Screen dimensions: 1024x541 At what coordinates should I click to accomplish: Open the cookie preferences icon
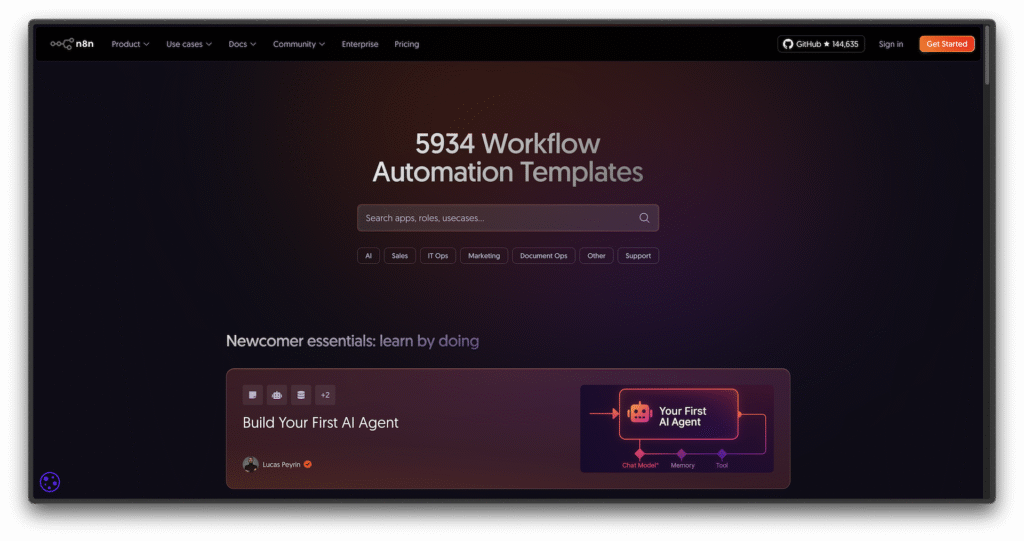pyautogui.click(x=50, y=482)
